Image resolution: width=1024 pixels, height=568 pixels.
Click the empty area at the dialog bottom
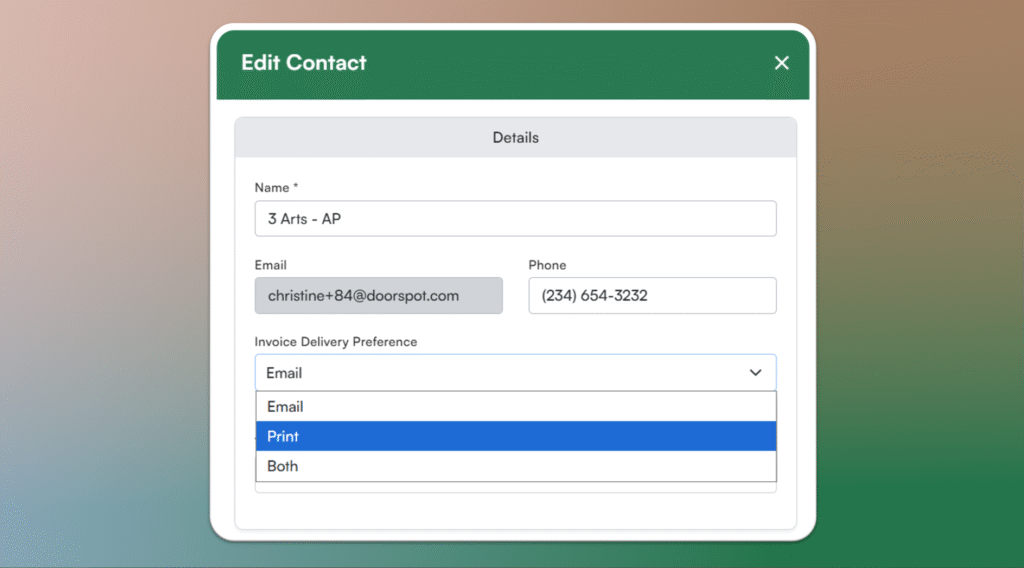point(515,510)
